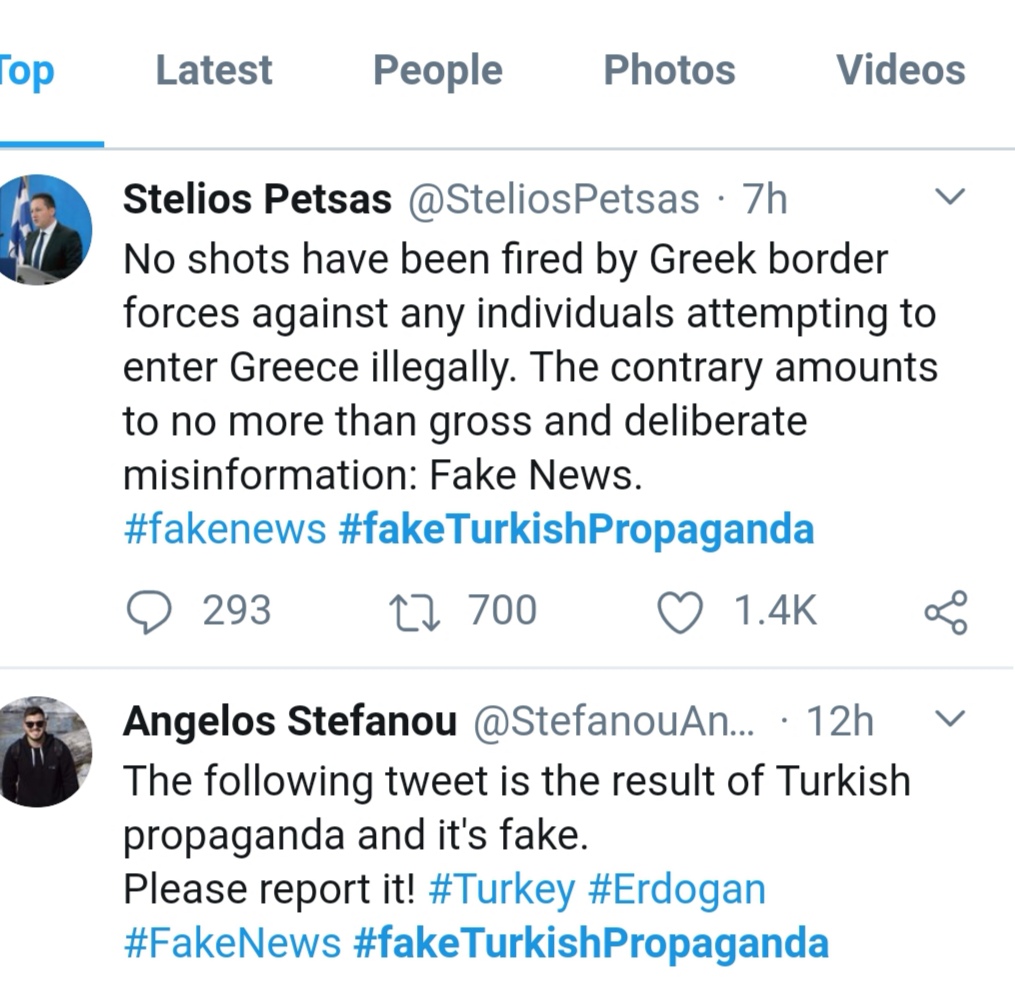
Task: Show the Photos tab
Action: (669, 71)
